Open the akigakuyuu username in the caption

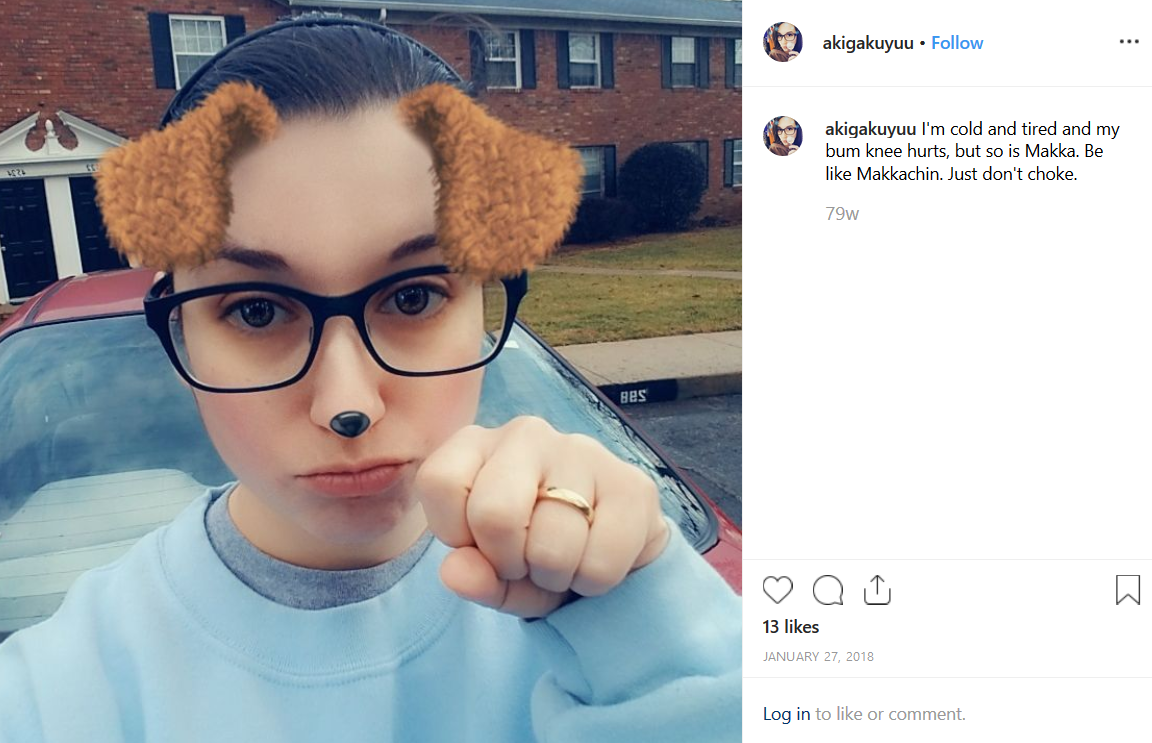[871, 129]
